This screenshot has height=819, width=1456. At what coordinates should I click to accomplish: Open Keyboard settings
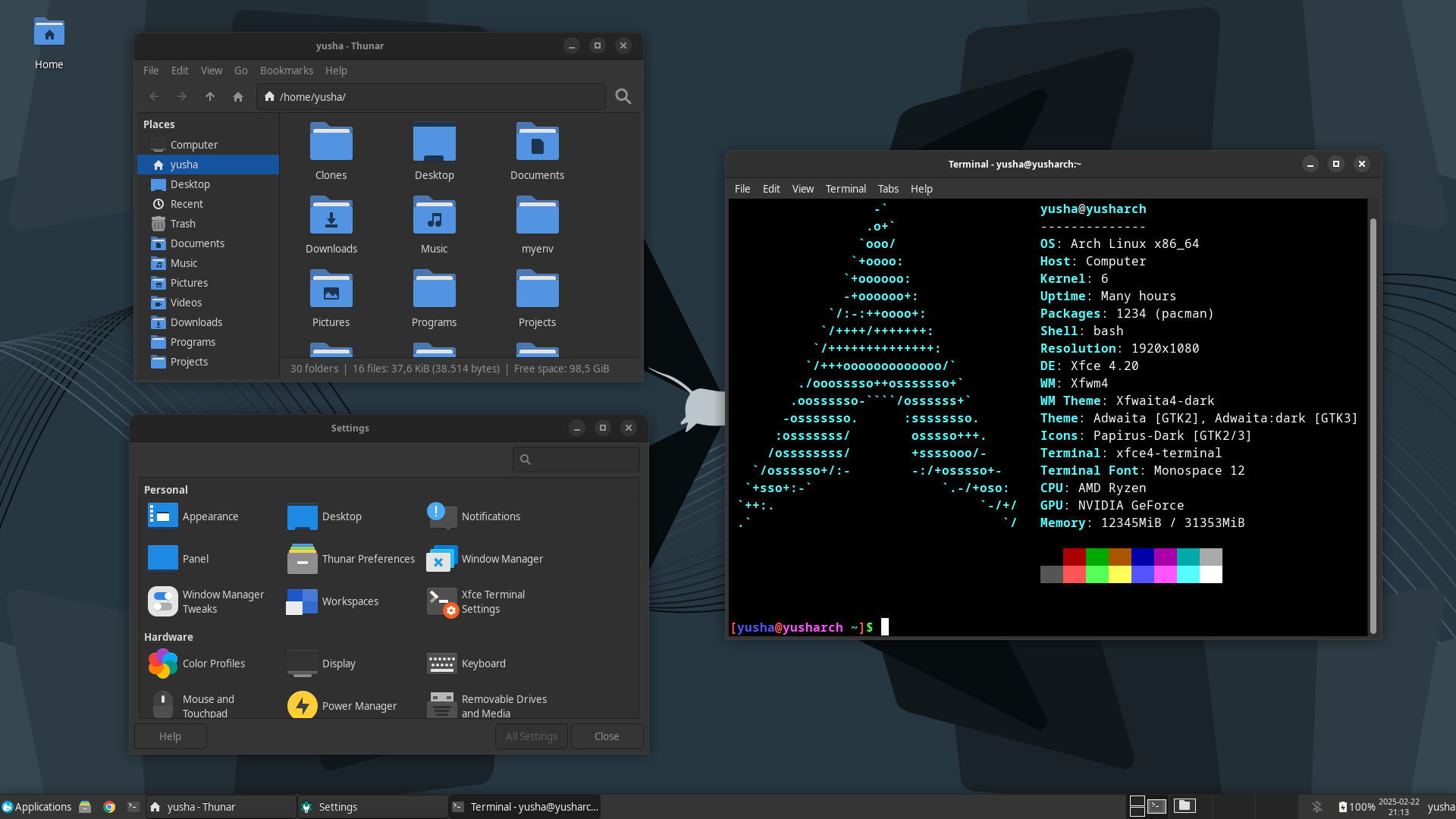(466, 664)
